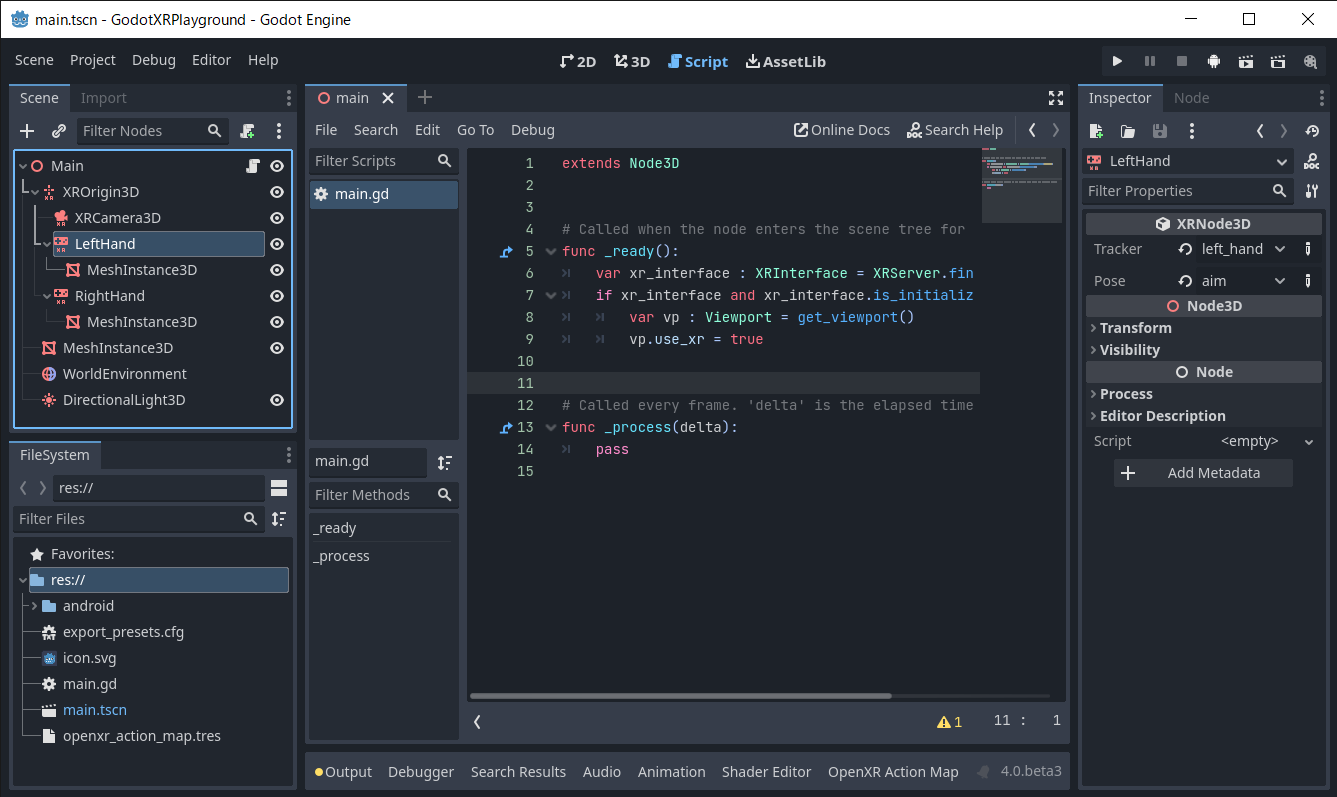Expand the android folder in FileSystem
Screen dimensions: 1337x797
point(34,606)
